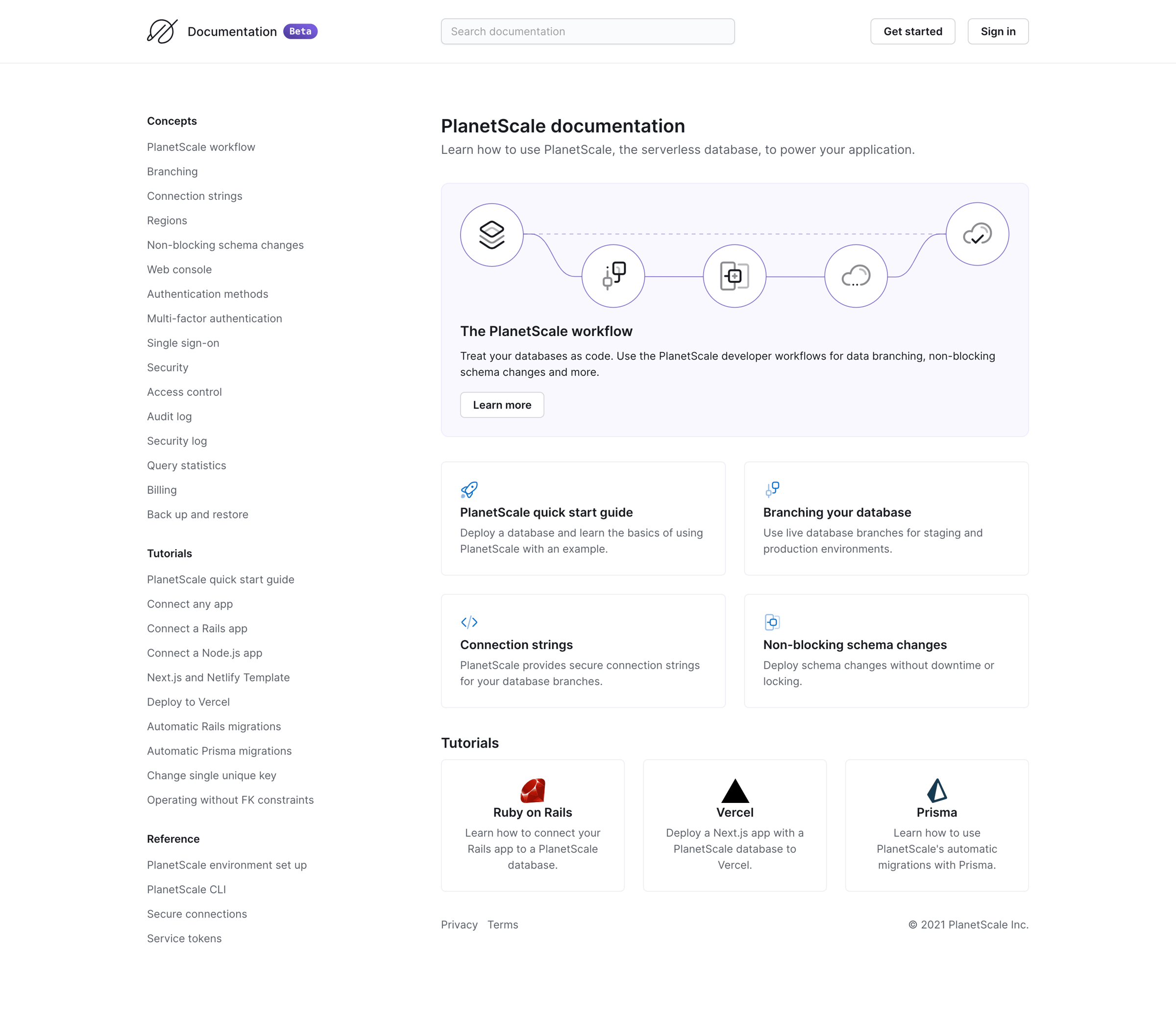This screenshot has height=1018, width=1176.
Task: Open the Connection strings card title
Action: click(x=516, y=645)
